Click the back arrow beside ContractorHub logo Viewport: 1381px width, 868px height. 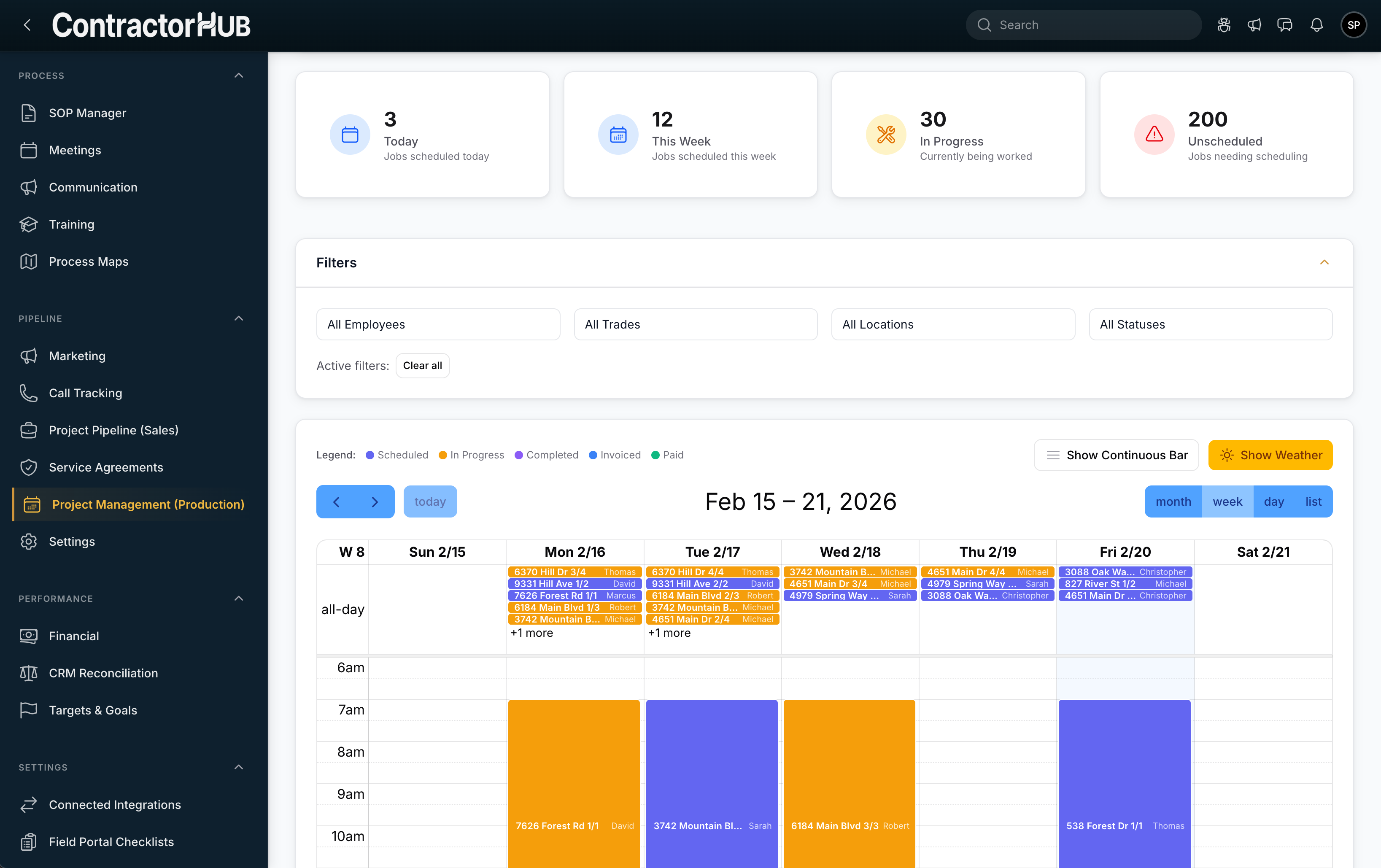(27, 25)
